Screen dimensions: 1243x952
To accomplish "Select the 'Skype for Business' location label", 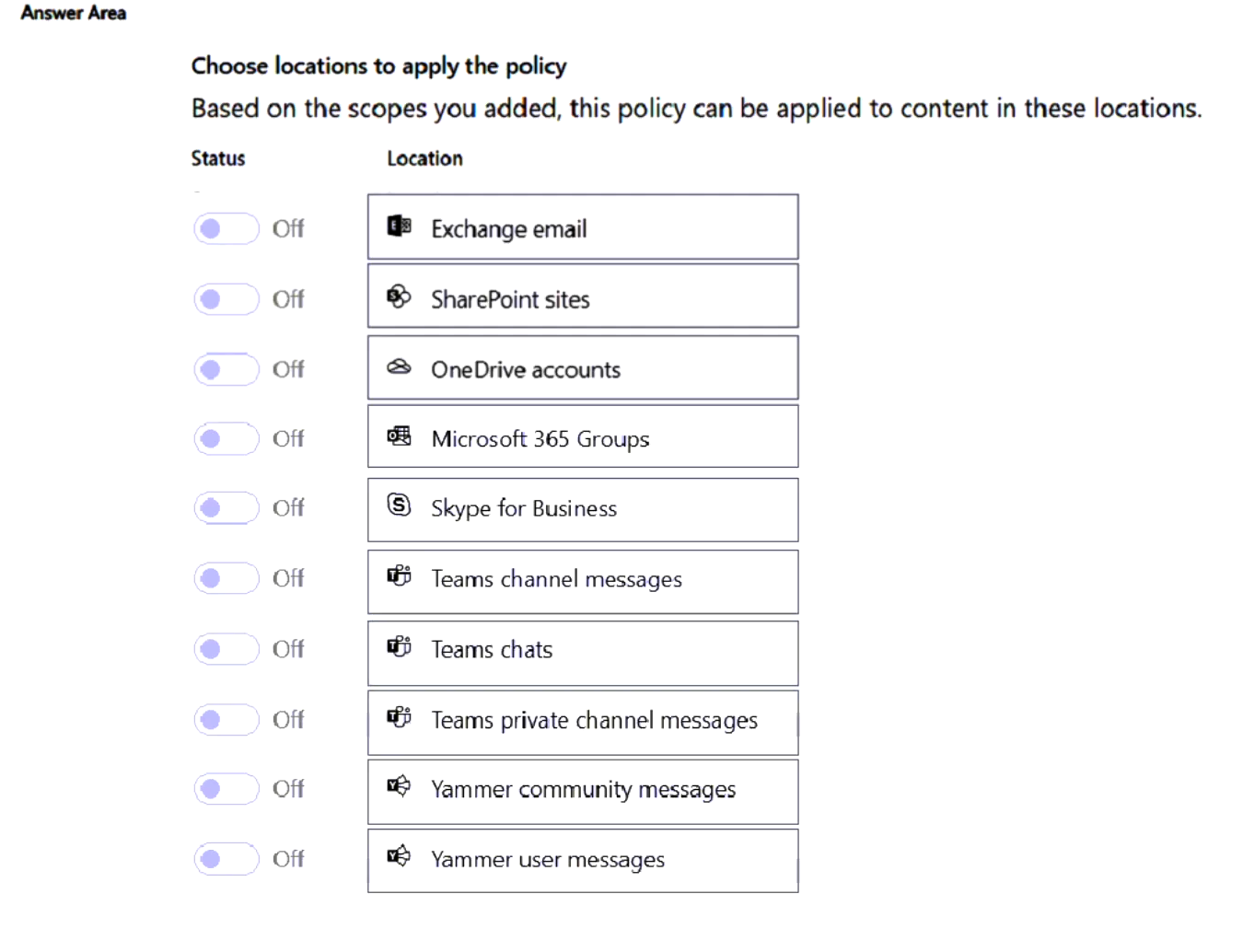I will [x=524, y=508].
